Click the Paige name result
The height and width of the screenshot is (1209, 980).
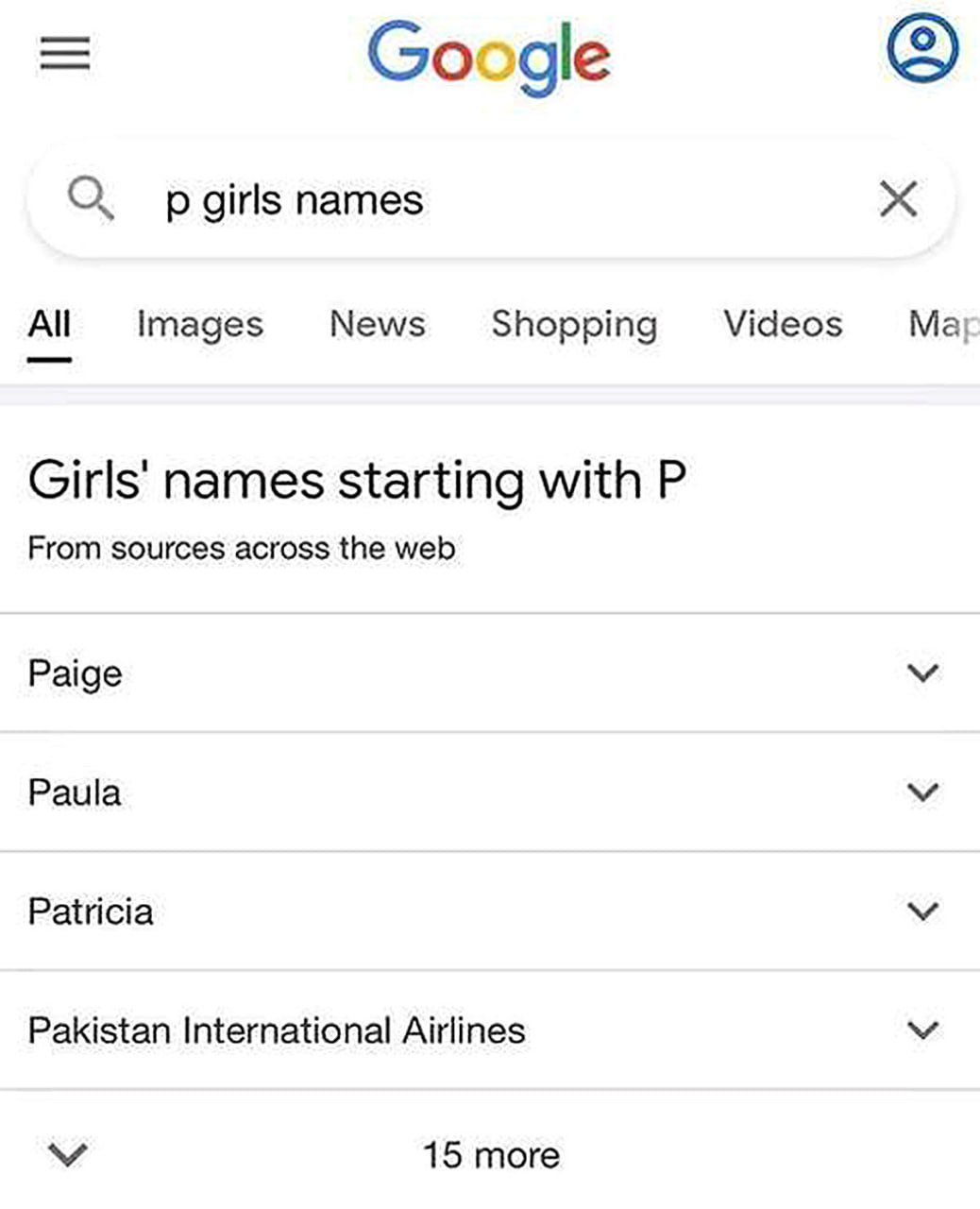(76, 674)
